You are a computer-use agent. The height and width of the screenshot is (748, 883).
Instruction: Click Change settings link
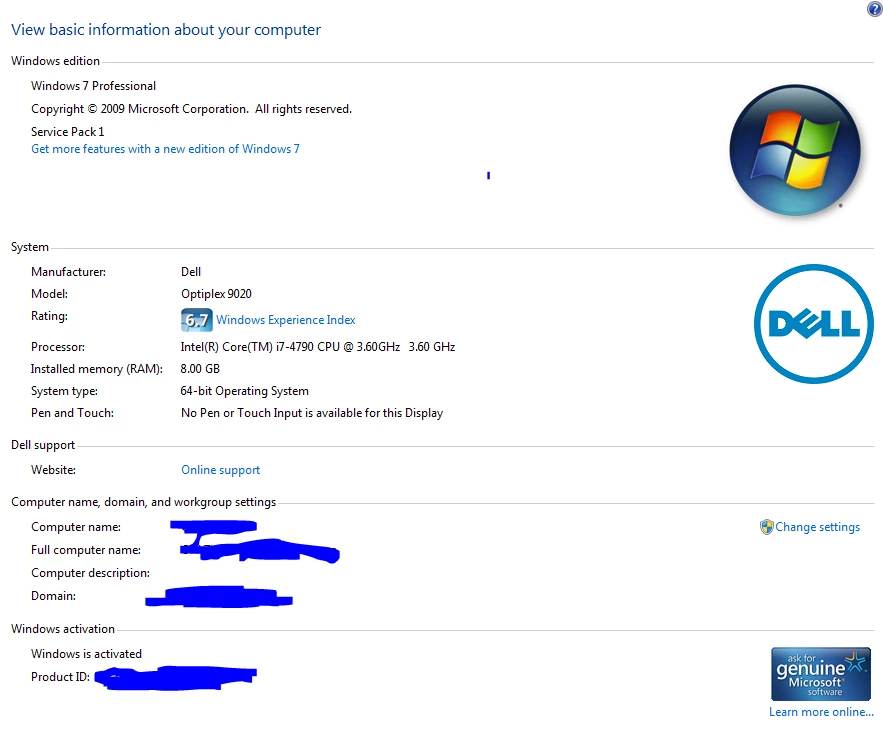817,527
